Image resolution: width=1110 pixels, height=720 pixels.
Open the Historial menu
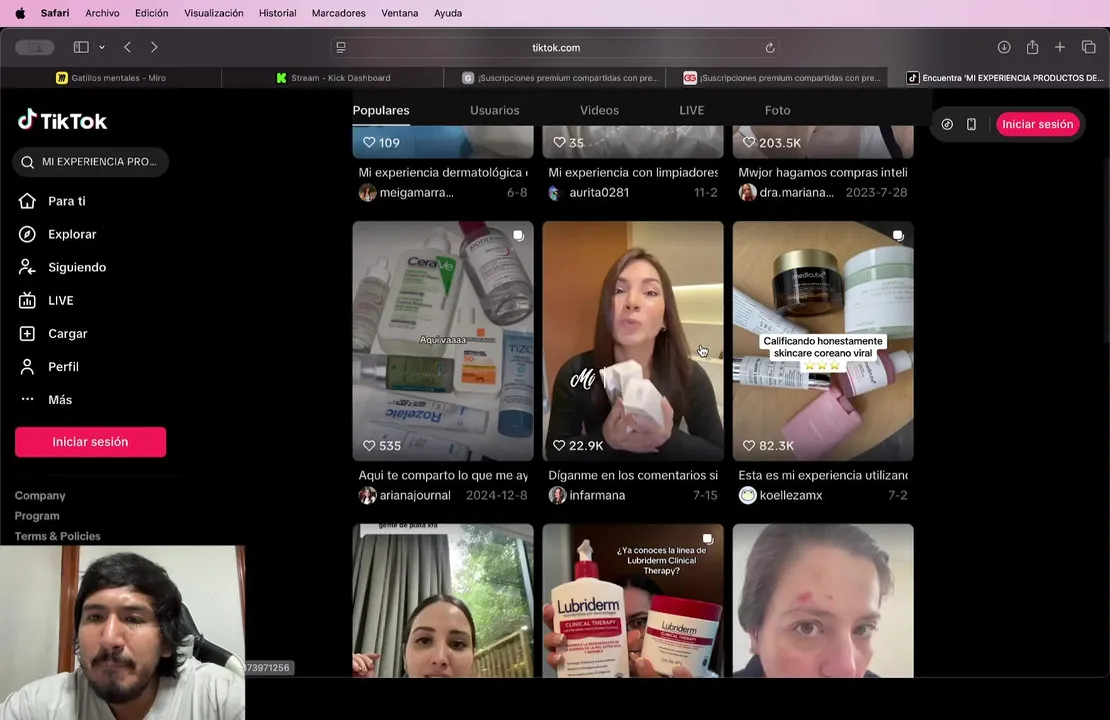pyautogui.click(x=278, y=13)
